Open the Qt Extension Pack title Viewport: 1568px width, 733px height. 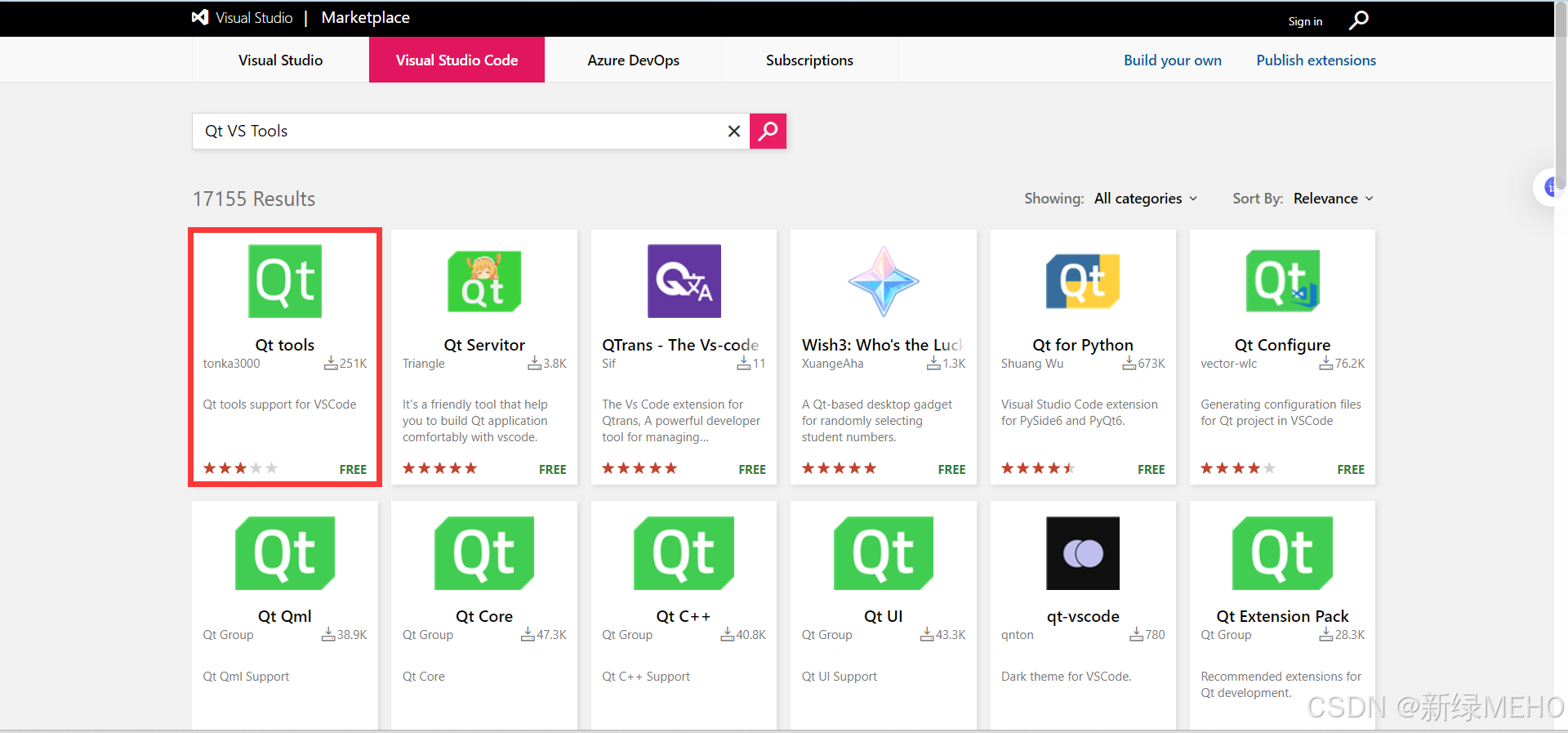tap(1283, 616)
